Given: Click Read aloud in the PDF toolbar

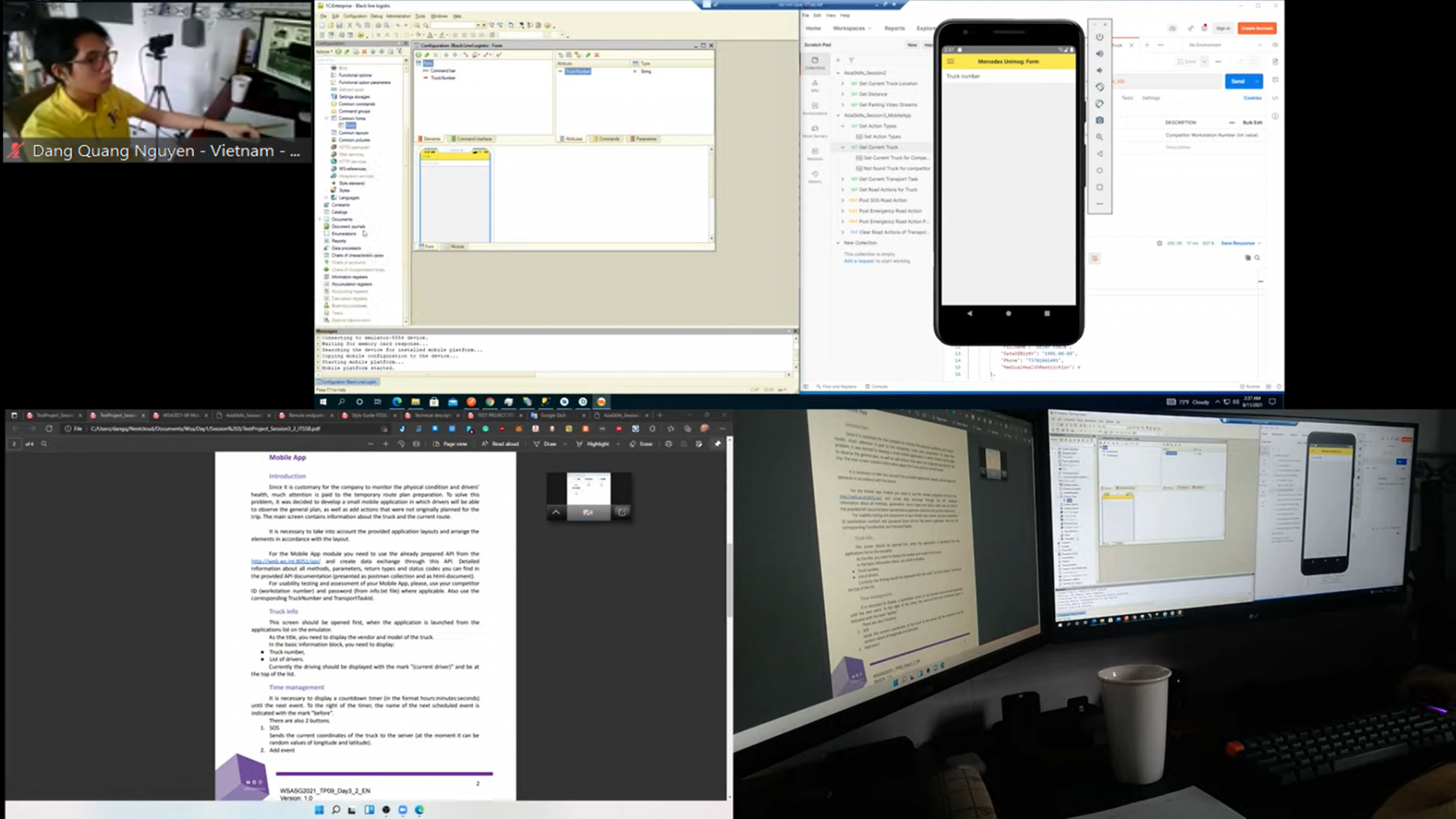Looking at the screenshot, I should click(500, 443).
